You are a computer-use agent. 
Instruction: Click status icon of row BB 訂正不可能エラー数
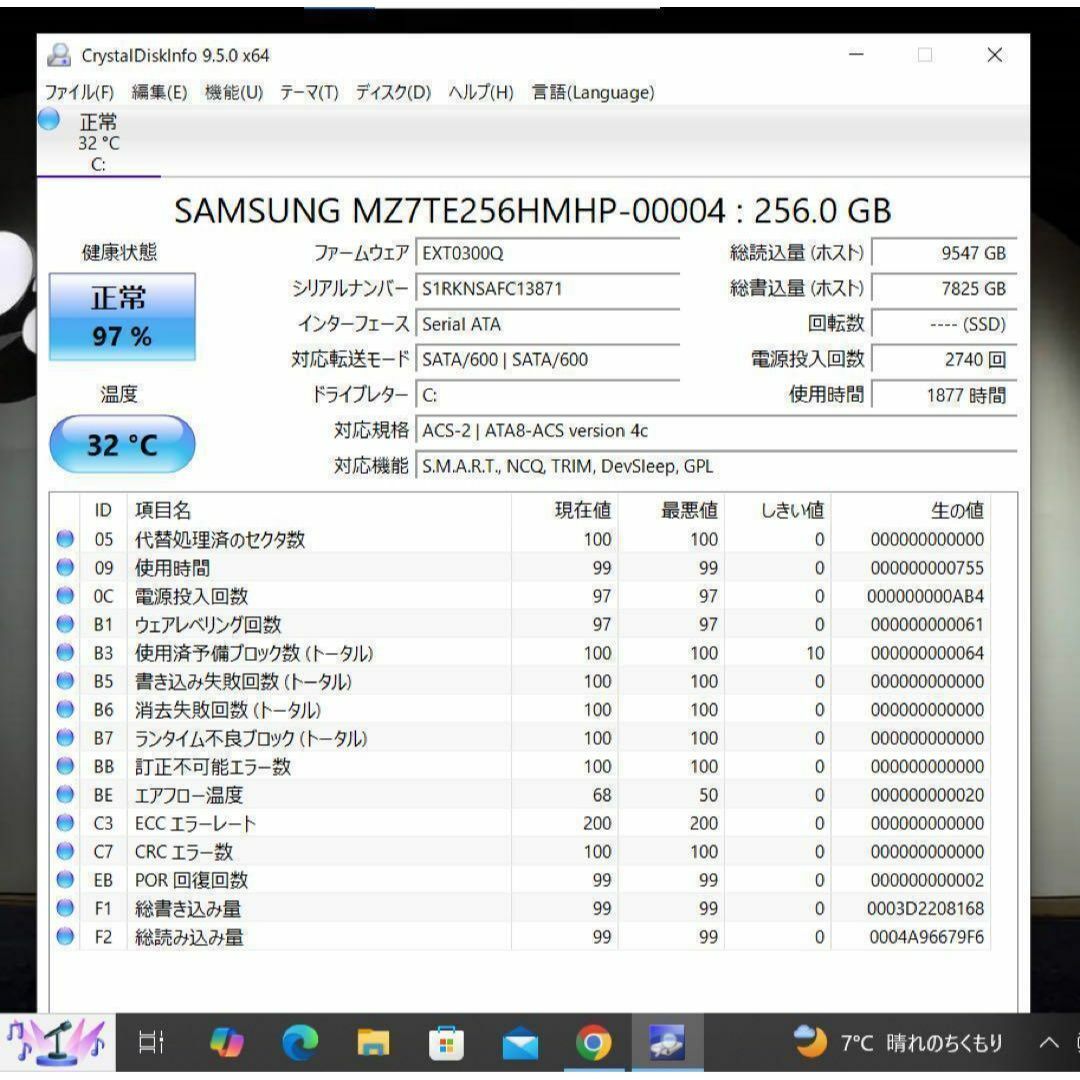65,766
